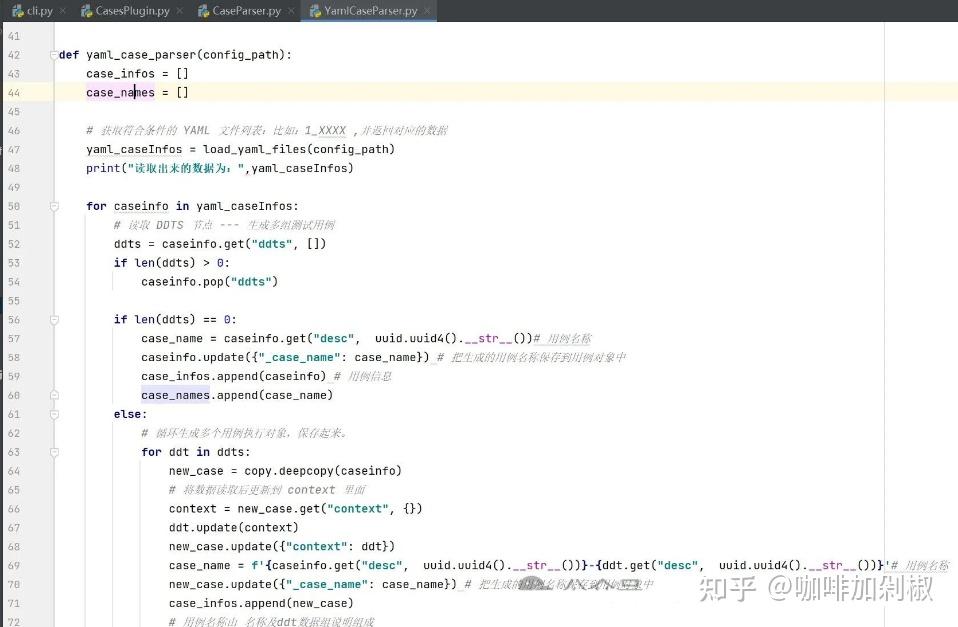The width and height of the screenshot is (958, 627).
Task: Close the CaseParser.py tab with its X
Action: (x=287, y=11)
